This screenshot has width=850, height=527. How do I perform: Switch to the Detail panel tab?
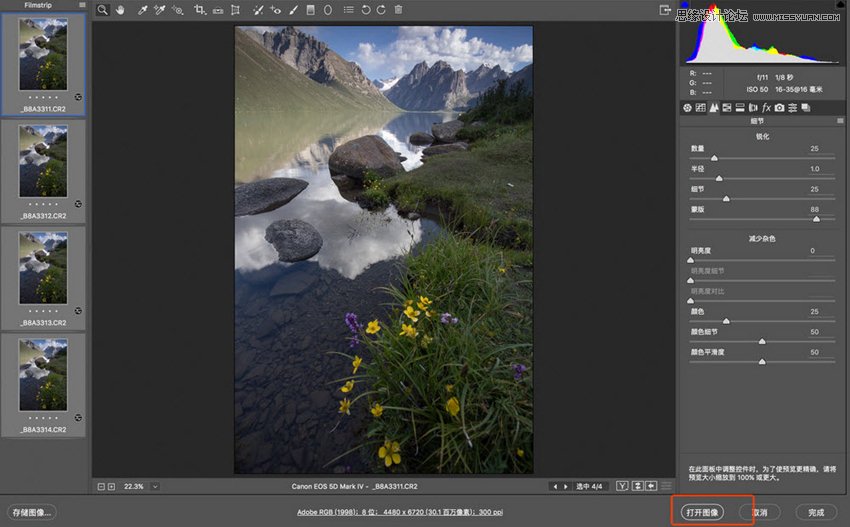point(714,108)
